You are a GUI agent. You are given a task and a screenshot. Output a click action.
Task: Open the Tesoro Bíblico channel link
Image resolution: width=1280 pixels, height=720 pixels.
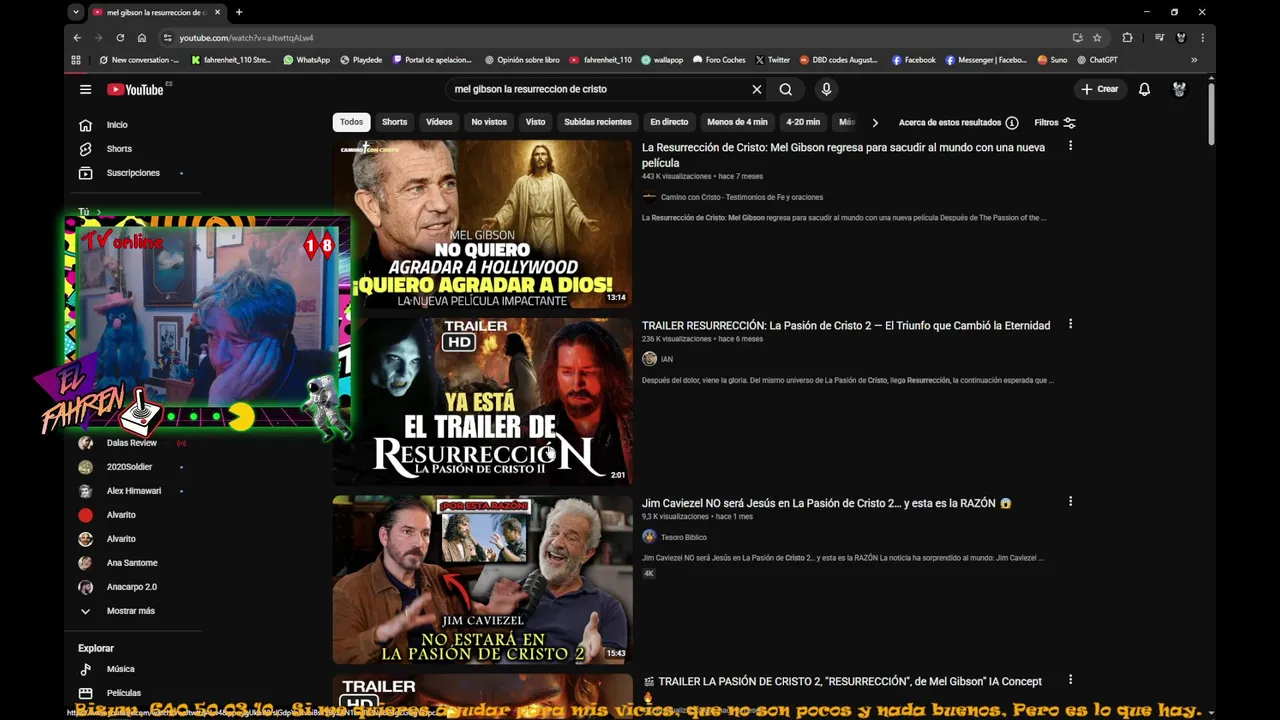pos(684,537)
